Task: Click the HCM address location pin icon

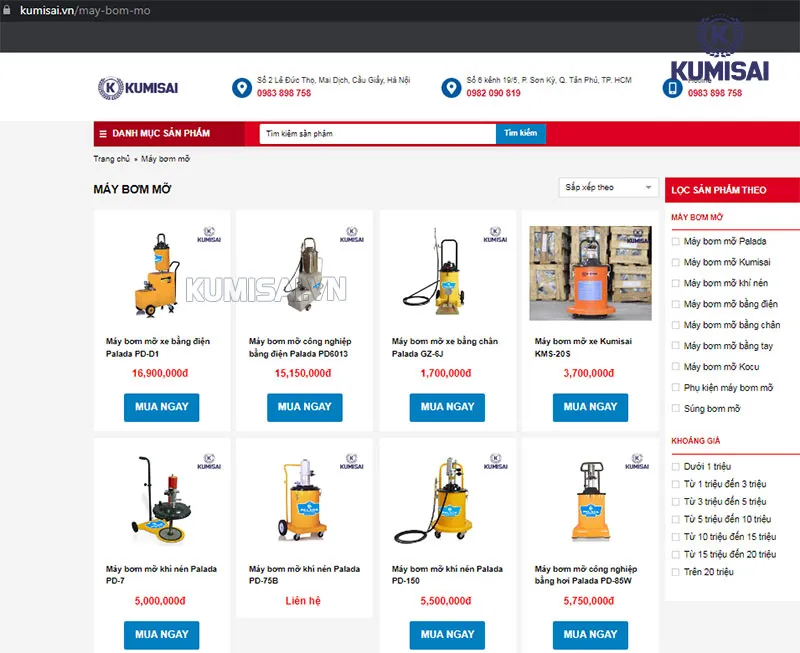Action: pyautogui.click(x=451, y=88)
